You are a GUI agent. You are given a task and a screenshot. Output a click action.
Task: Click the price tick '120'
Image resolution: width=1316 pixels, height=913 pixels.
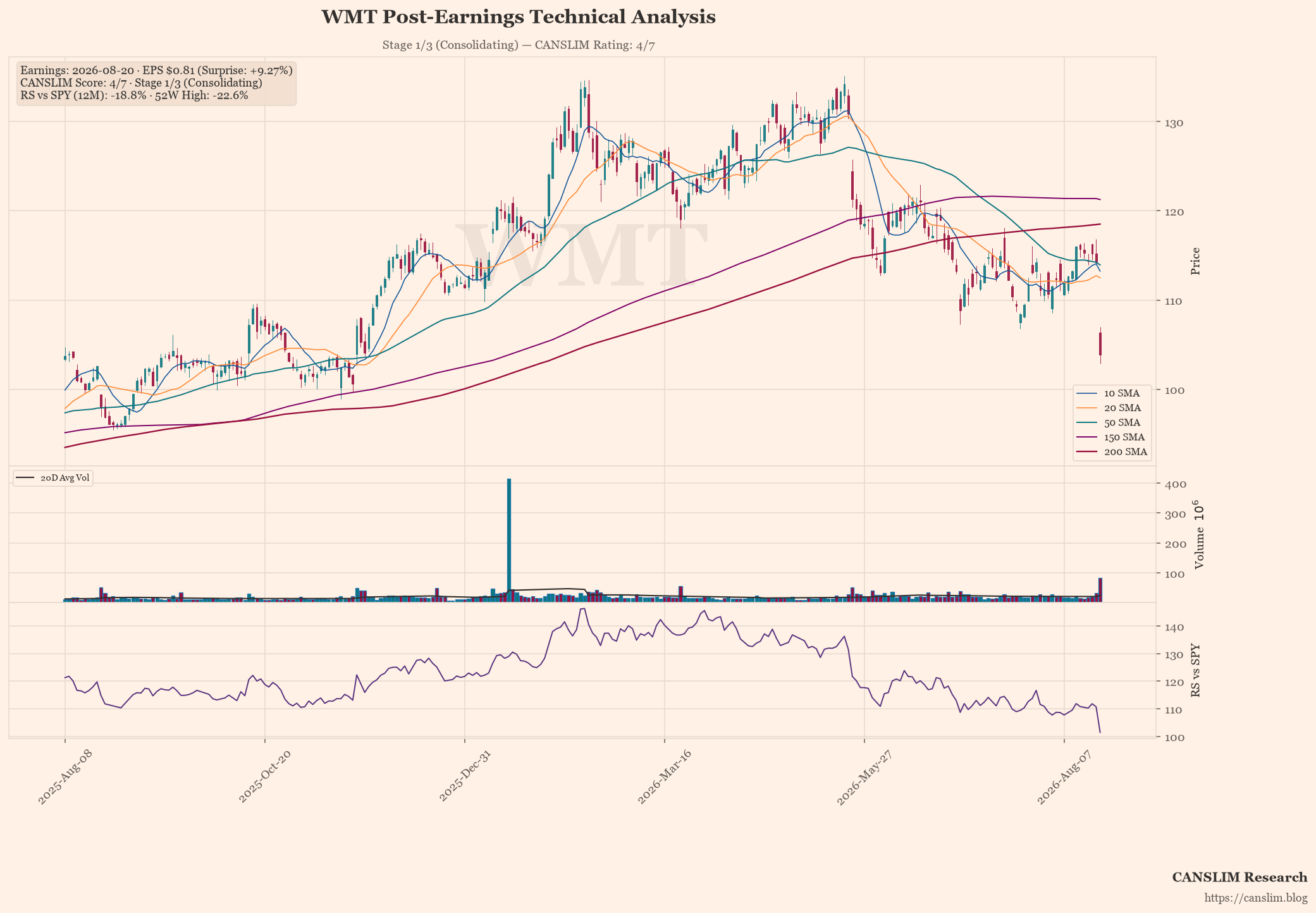click(x=1174, y=211)
